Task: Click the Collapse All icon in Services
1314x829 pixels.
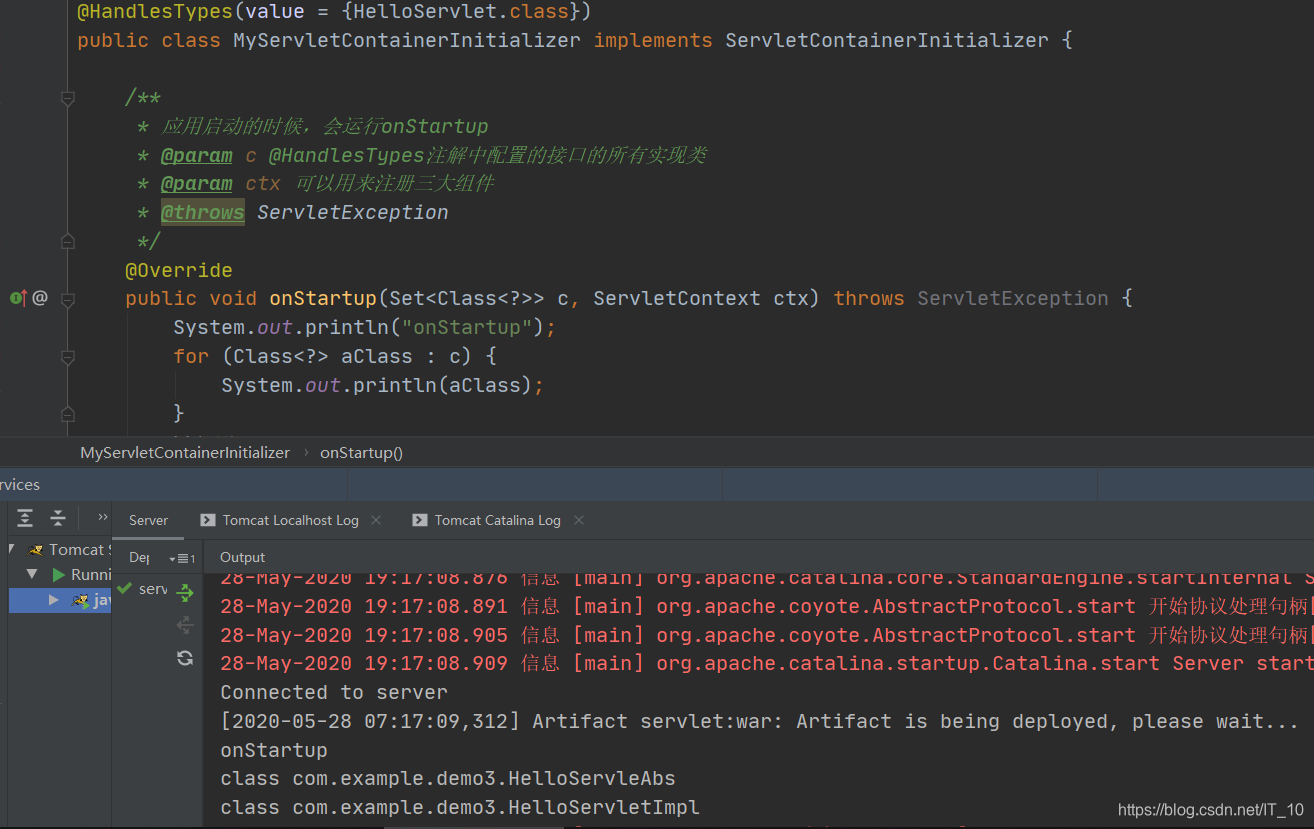Action: click(x=58, y=518)
